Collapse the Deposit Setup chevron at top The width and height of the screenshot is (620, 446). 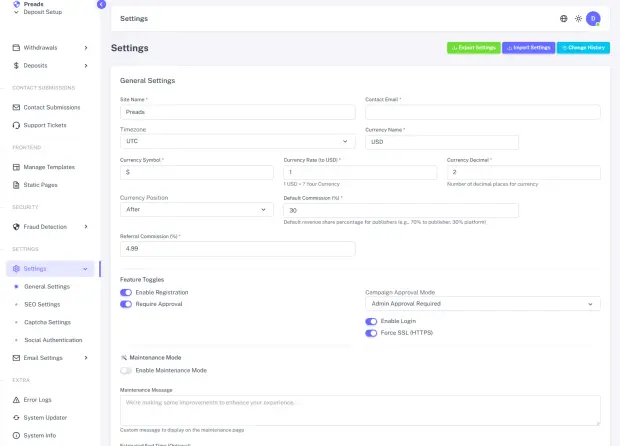point(16,12)
